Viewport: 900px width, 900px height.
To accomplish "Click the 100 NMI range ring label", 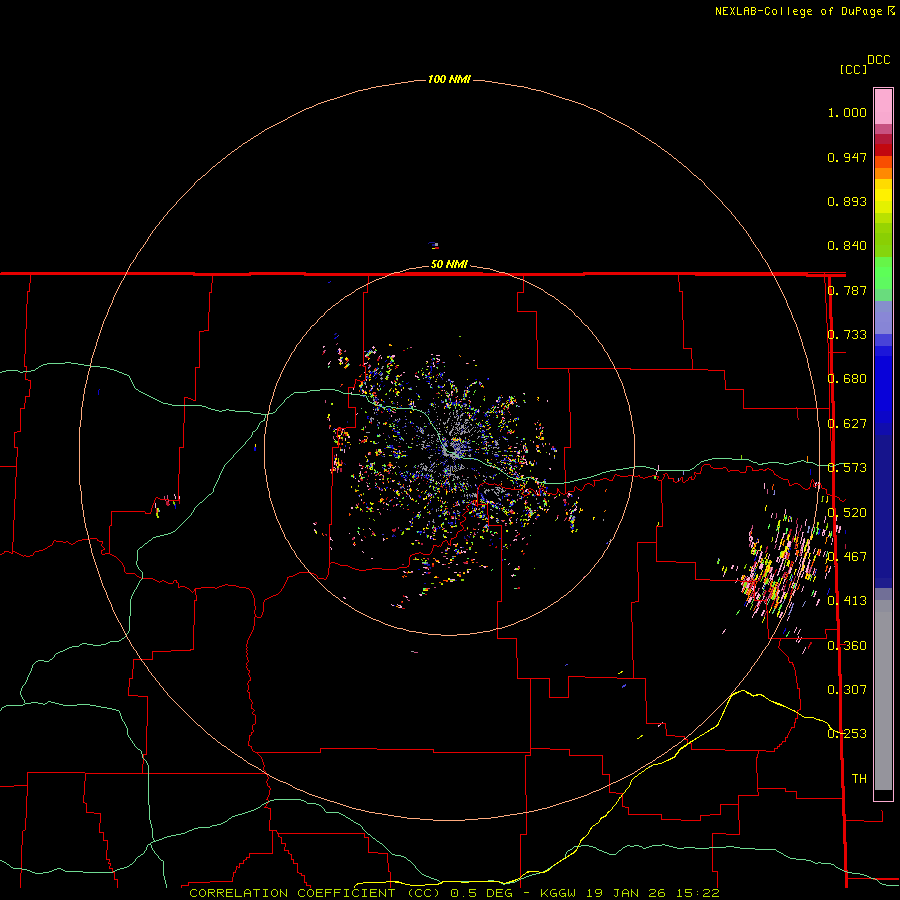I will 449,79.
